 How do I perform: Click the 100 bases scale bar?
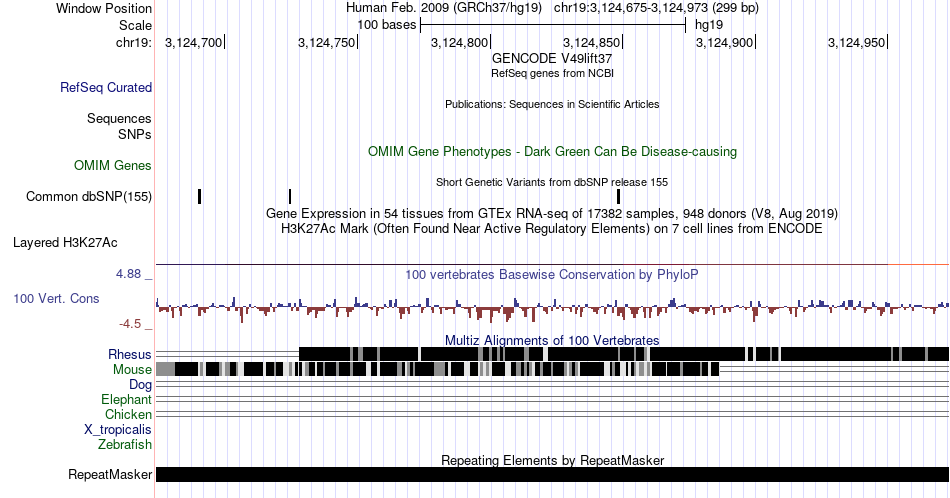click(553, 25)
